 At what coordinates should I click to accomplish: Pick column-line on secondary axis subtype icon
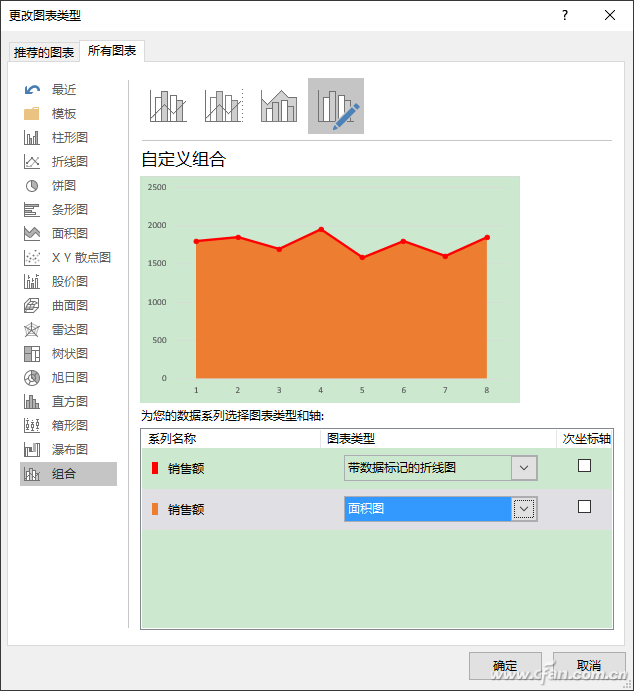[x=224, y=106]
